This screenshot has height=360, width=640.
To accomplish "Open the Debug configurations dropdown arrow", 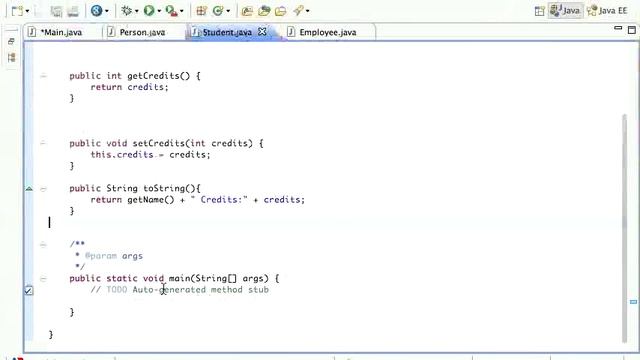I will (x=136, y=11).
